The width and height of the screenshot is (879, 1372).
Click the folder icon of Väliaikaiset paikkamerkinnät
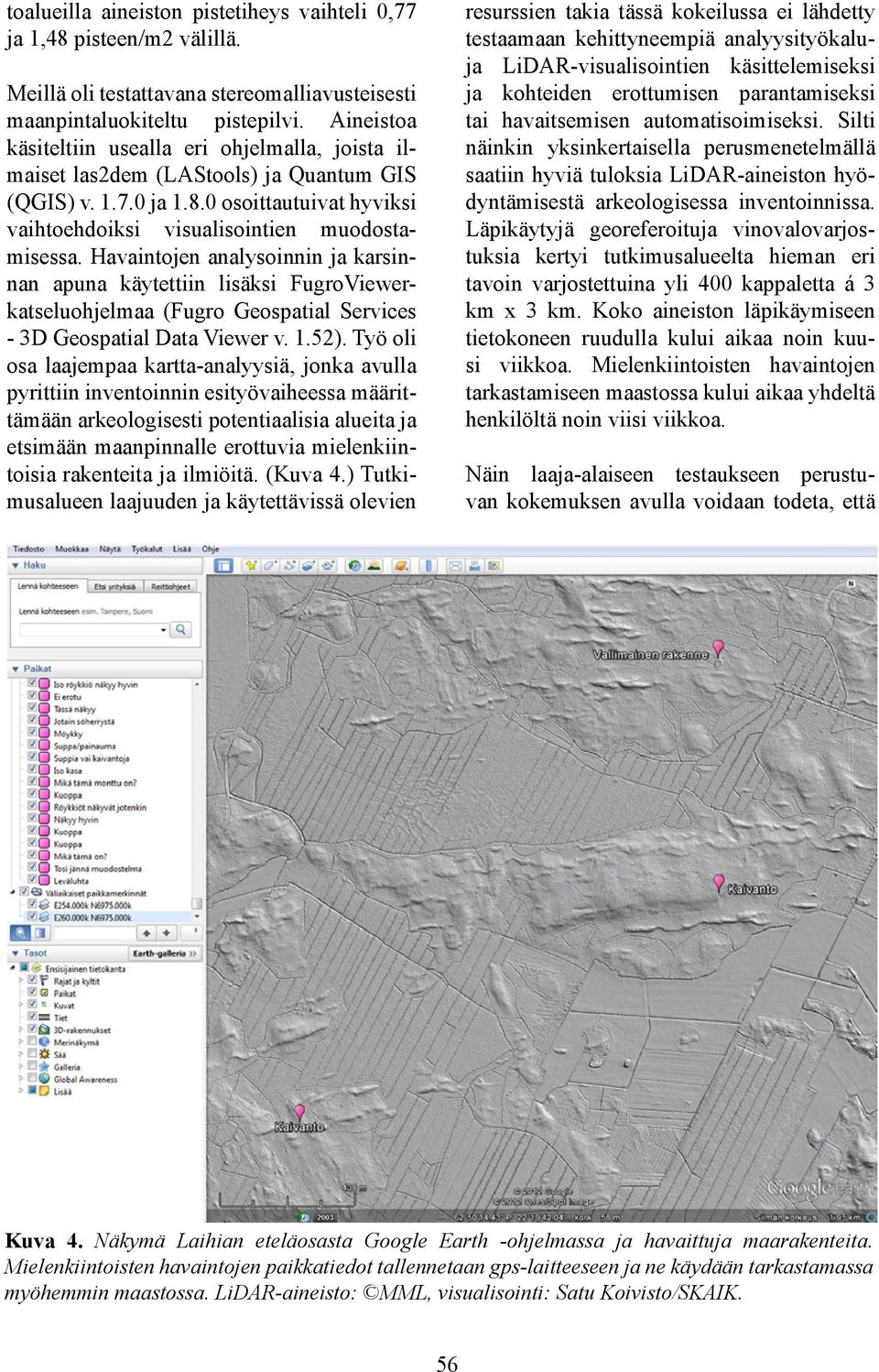click(x=37, y=892)
